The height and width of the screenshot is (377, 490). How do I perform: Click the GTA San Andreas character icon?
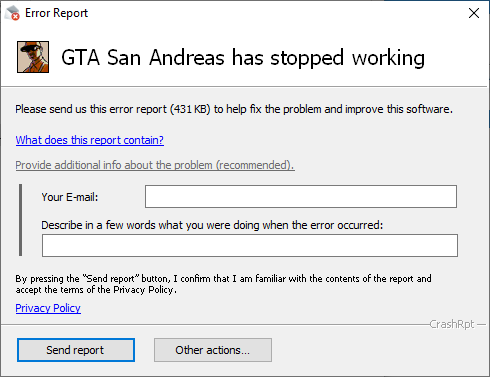[33, 57]
